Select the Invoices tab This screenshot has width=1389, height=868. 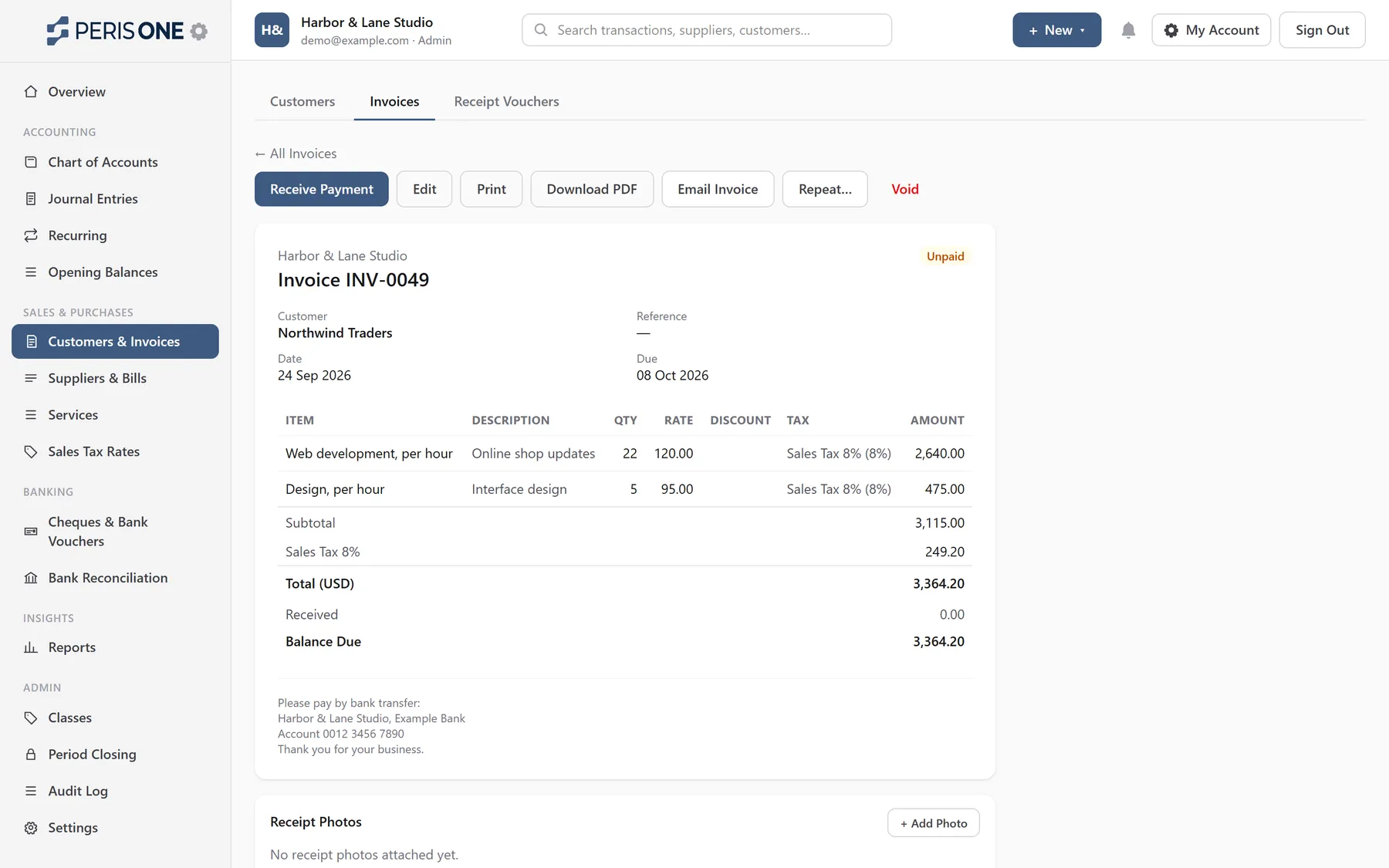394,102
